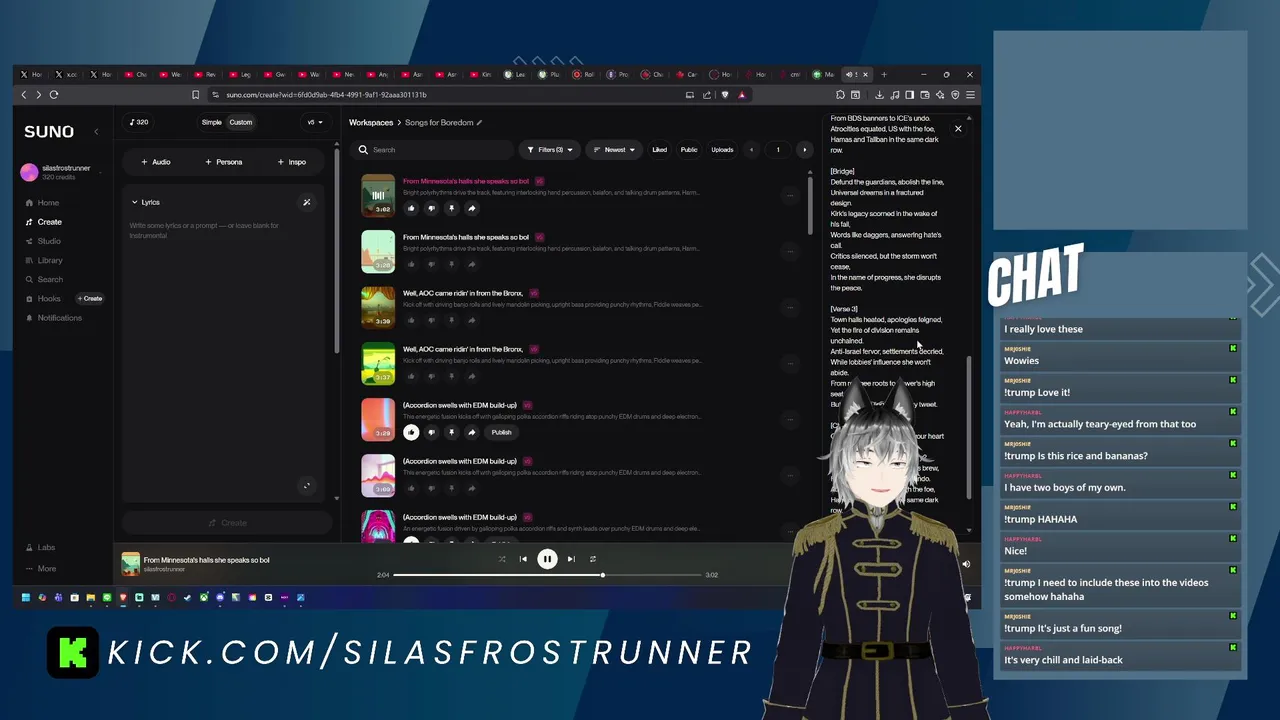
Task: Toggle the Liked filter chip
Action: [659, 150]
